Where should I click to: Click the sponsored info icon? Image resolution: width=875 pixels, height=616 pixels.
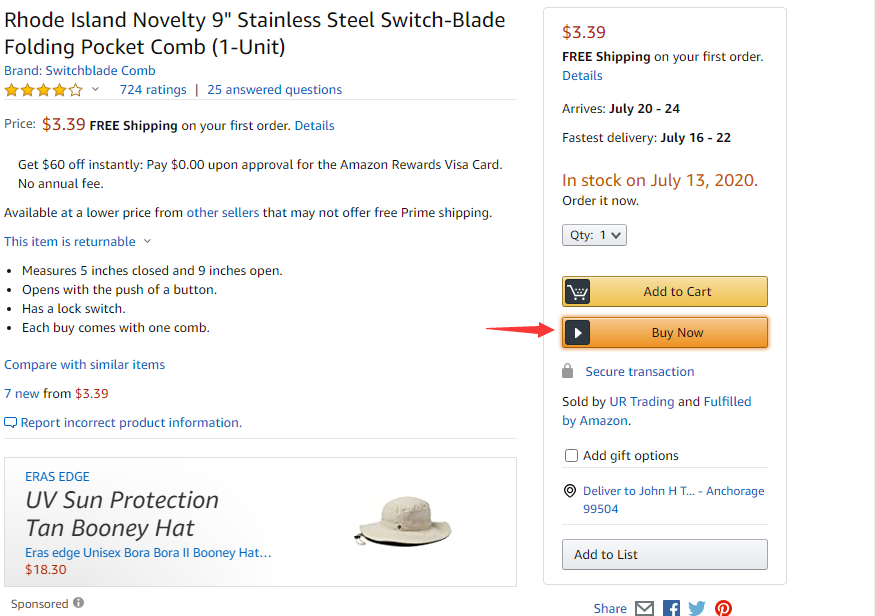(x=78, y=603)
